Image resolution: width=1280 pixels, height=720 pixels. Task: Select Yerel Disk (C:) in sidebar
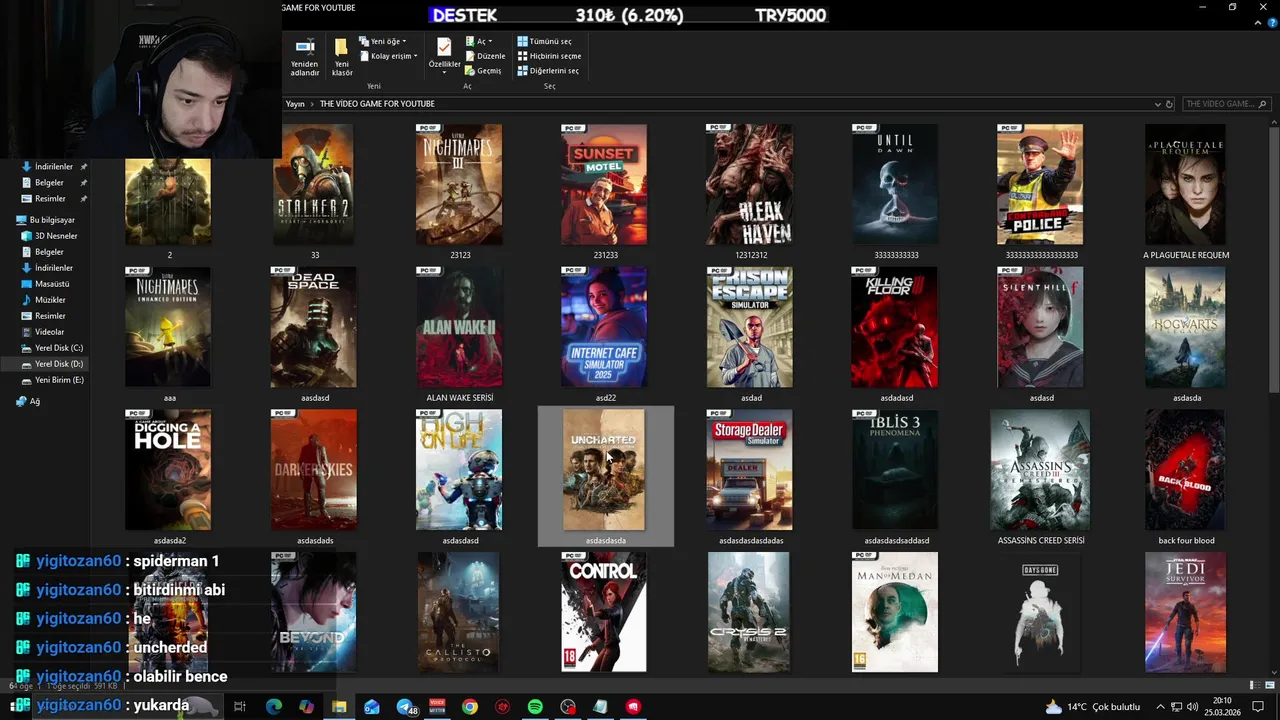pos(52,348)
